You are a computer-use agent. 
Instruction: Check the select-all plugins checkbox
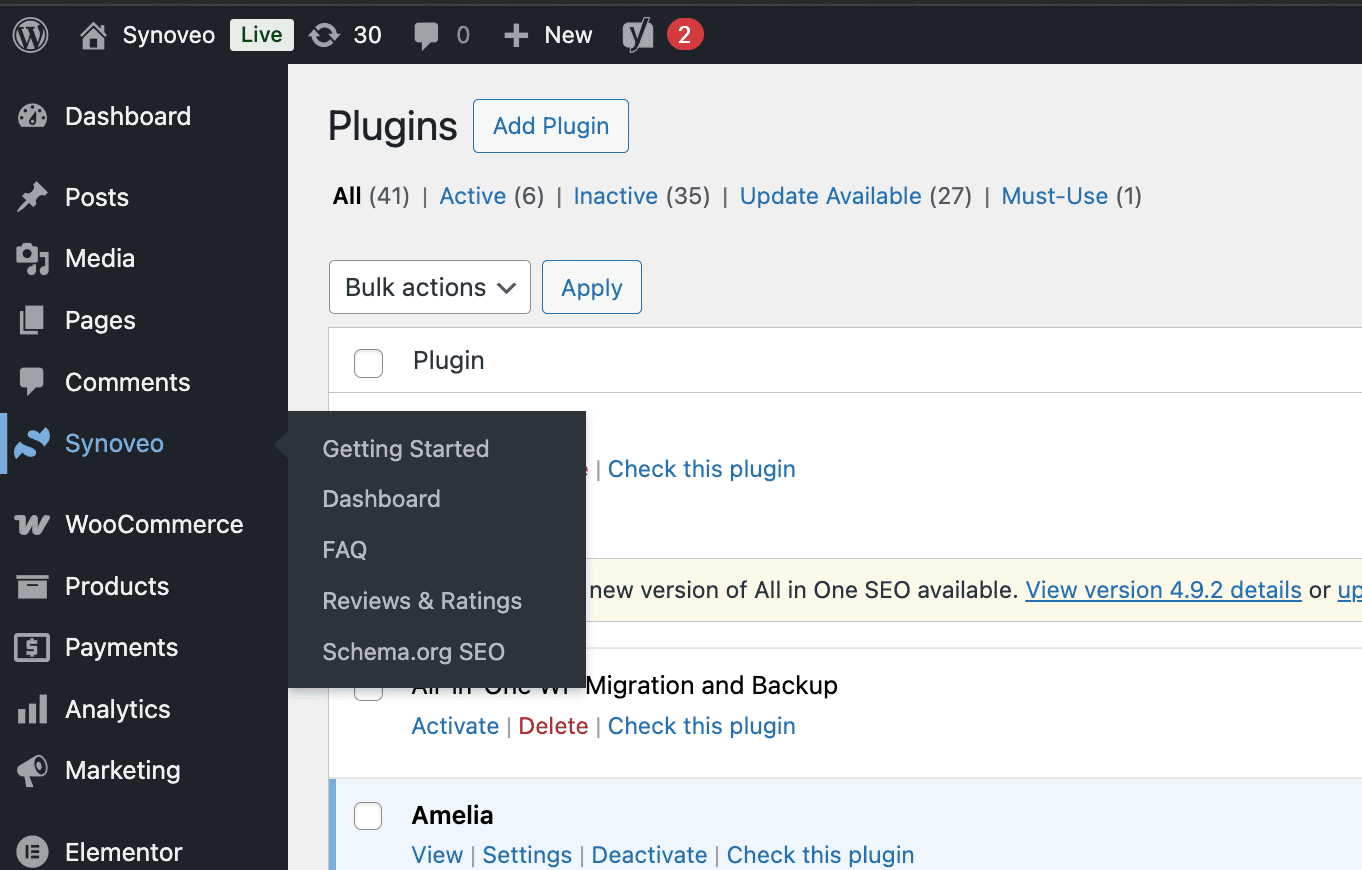click(x=368, y=363)
